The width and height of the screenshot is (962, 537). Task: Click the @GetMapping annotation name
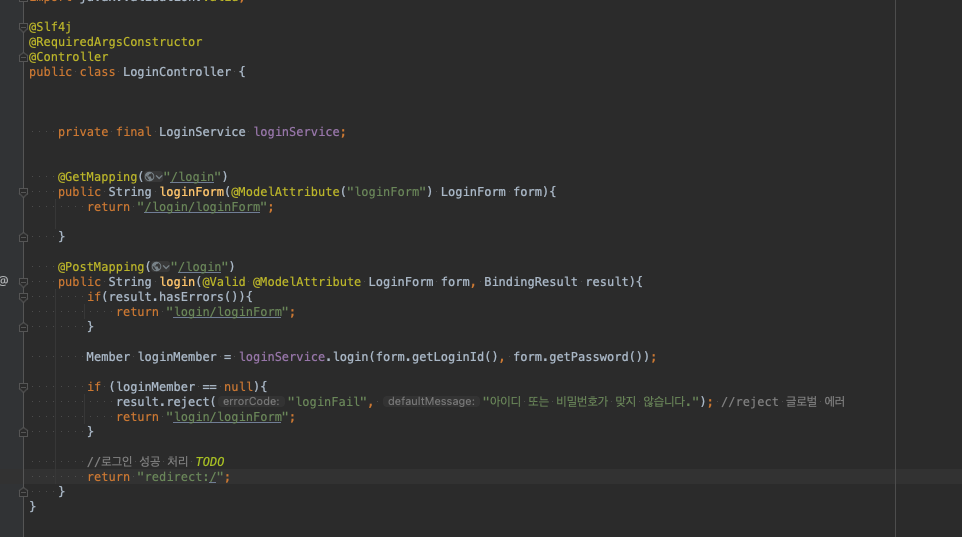tap(98, 177)
